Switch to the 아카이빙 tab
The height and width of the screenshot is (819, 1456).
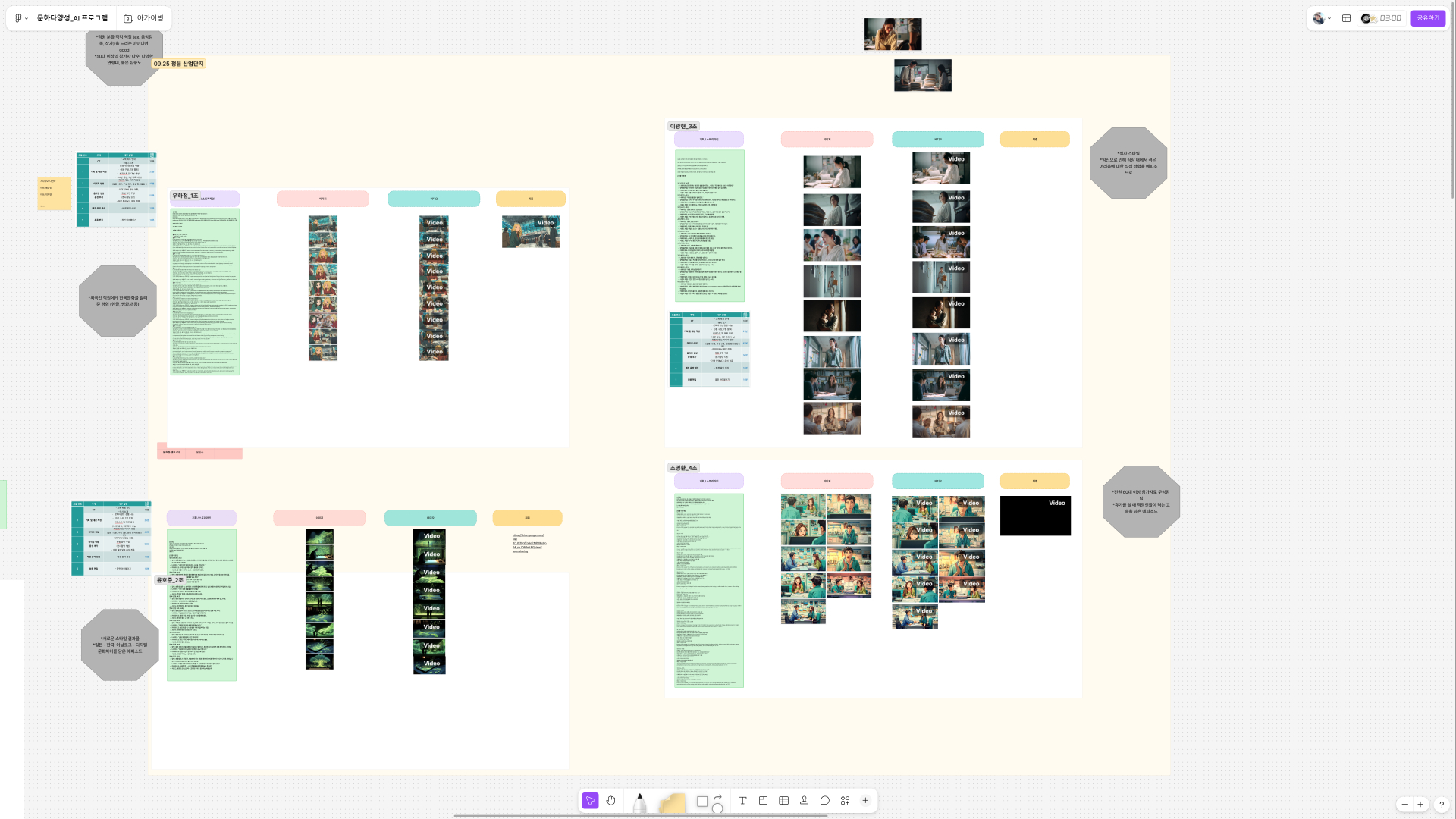143,17
